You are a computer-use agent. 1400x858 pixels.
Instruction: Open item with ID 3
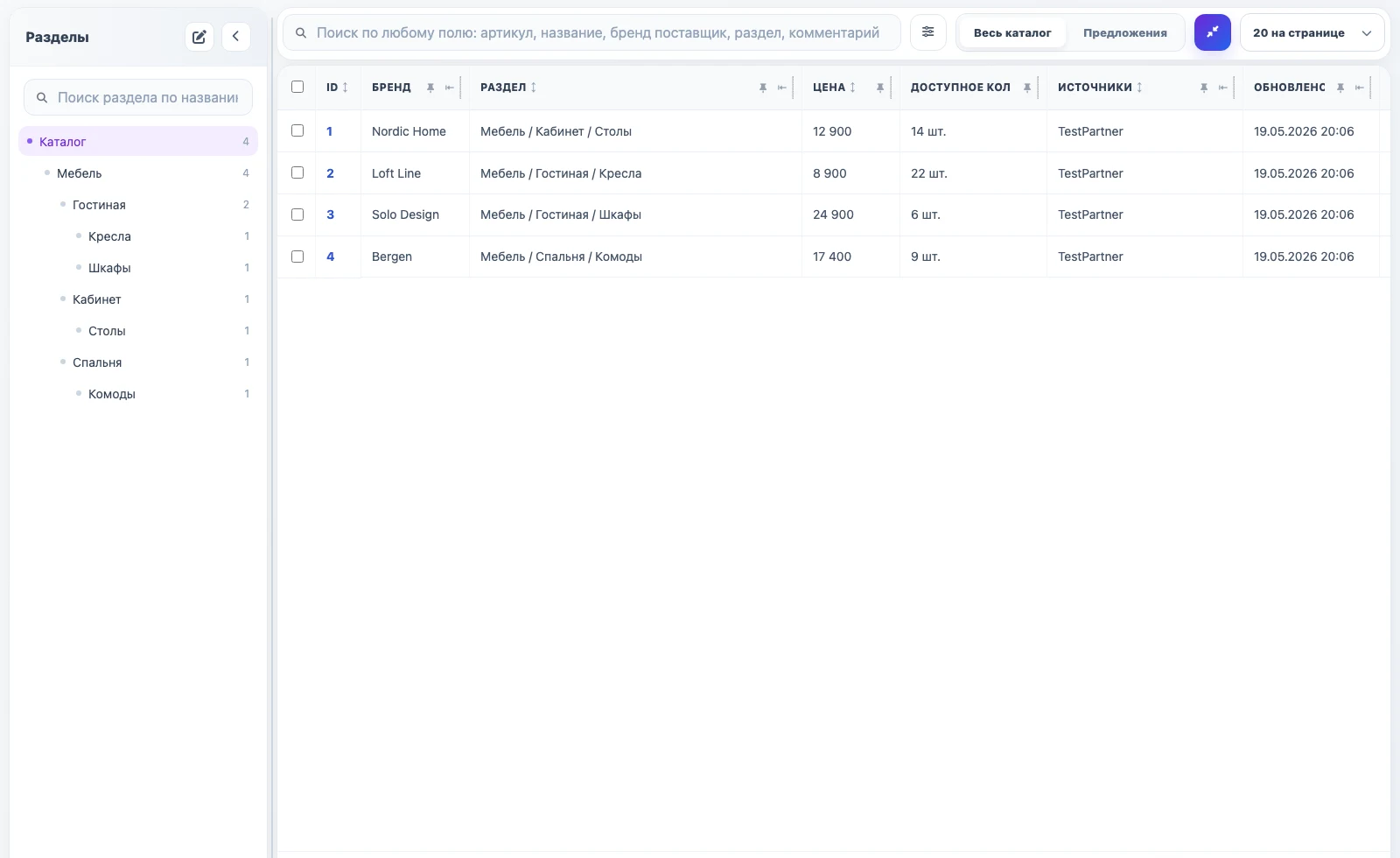pyautogui.click(x=330, y=214)
